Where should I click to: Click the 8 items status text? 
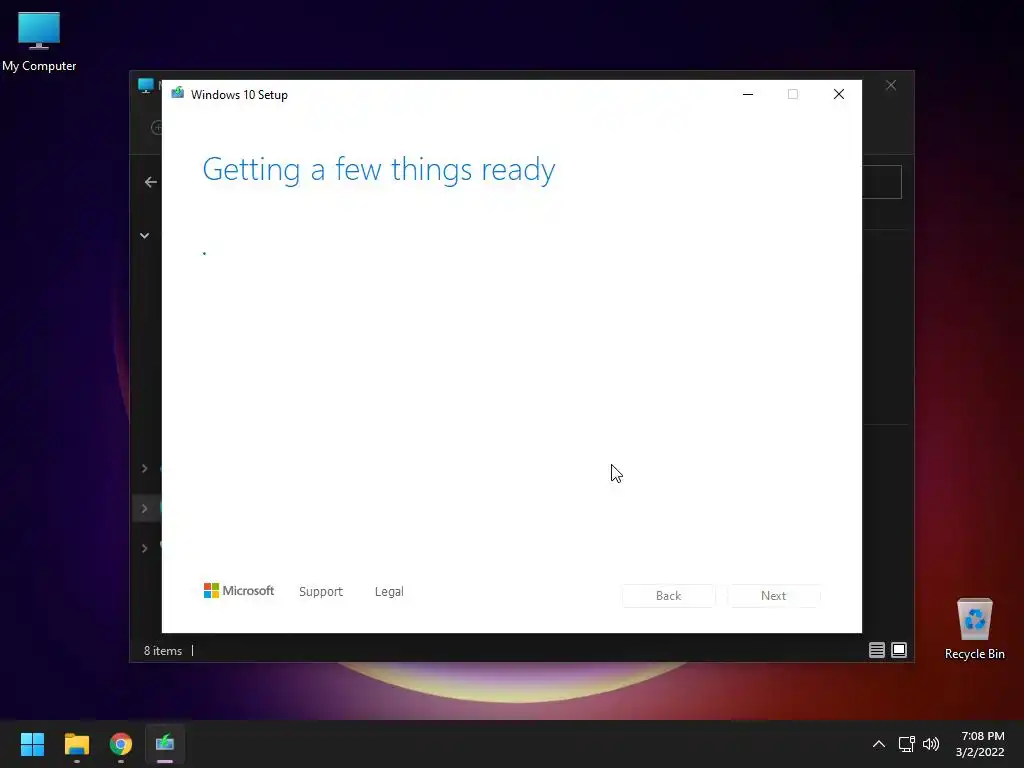coord(163,650)
